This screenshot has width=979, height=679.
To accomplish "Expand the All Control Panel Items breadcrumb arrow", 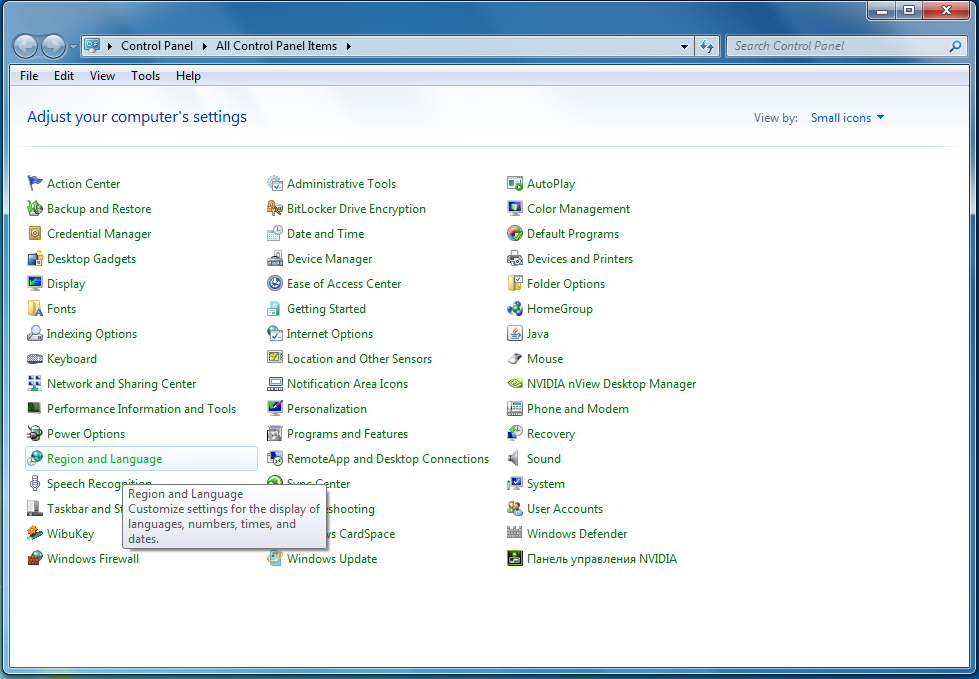I will pos(349,46).
